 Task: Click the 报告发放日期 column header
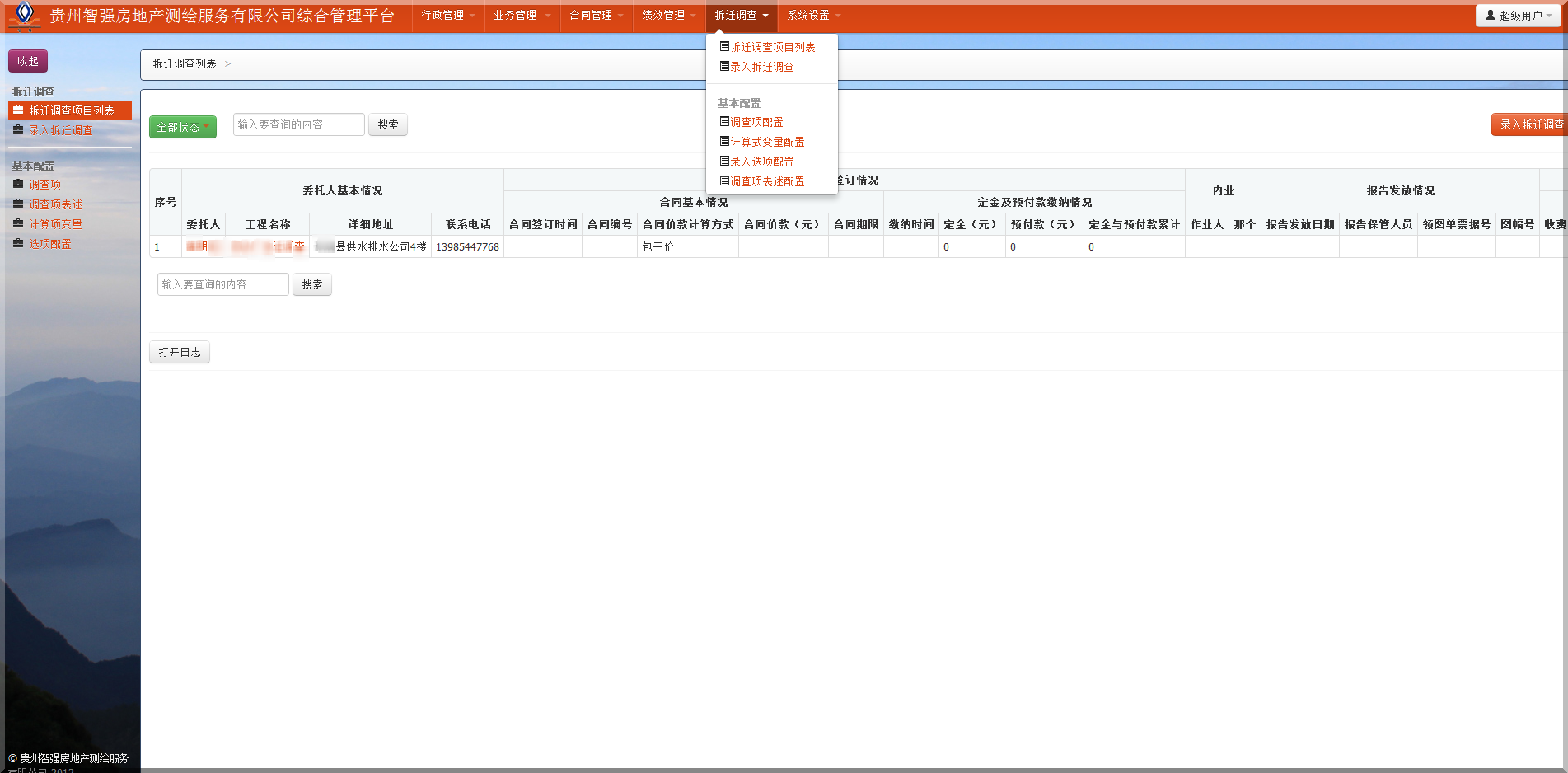pyautogui.click(x=1300, y=224)
